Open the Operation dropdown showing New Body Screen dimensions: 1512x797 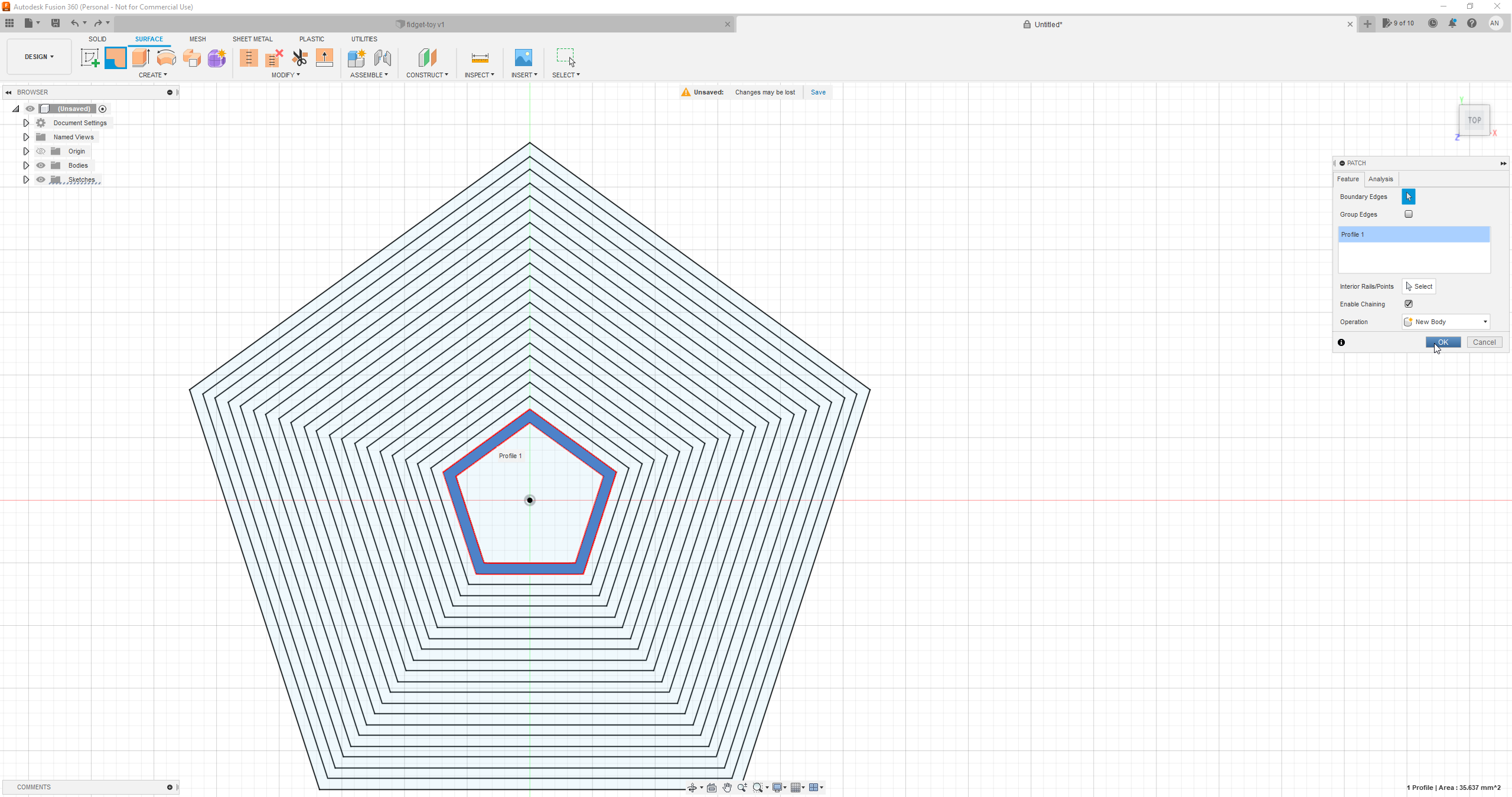[1445, 322]
